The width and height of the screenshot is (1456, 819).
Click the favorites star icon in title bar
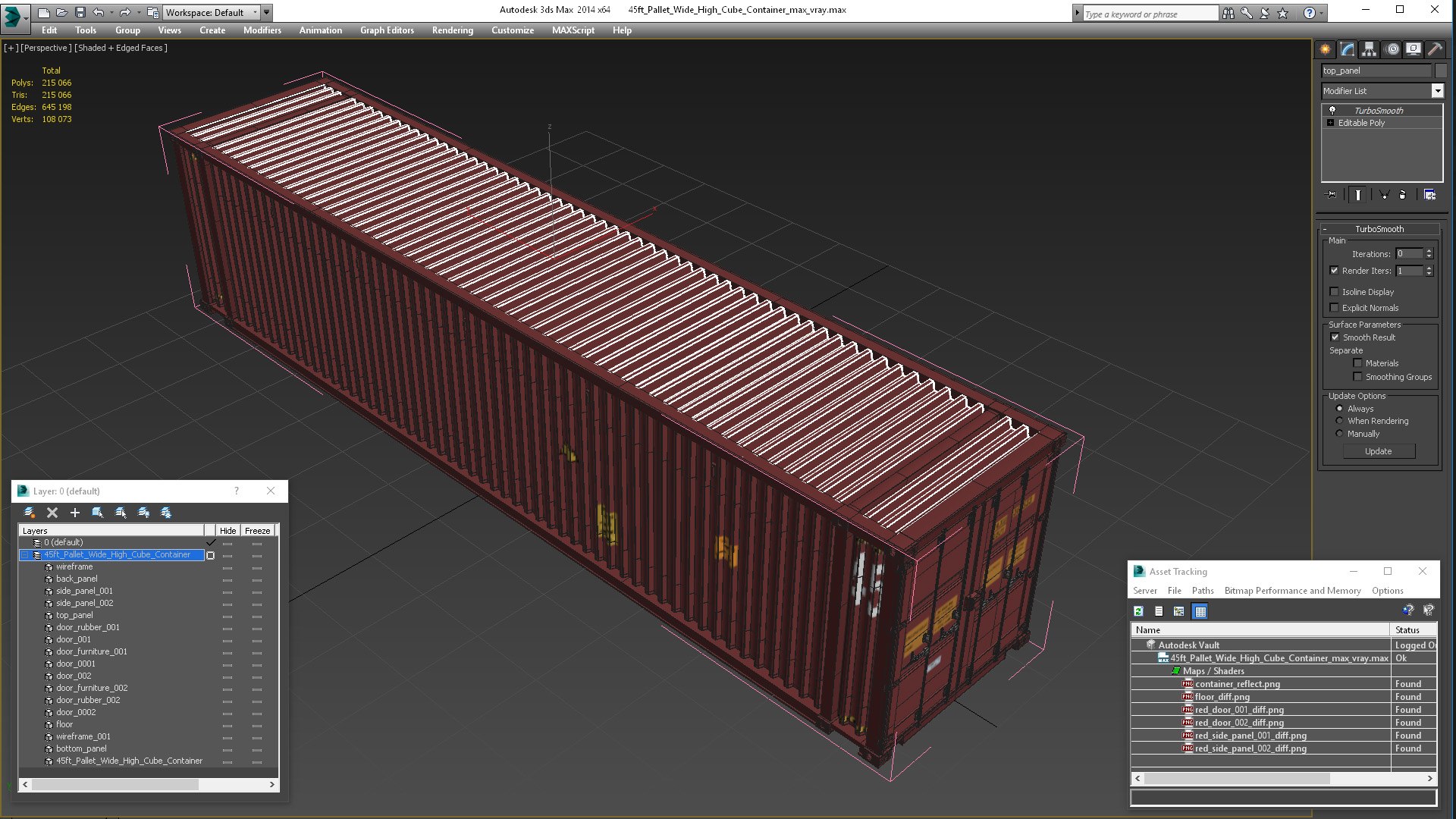tap(1283, 13)
